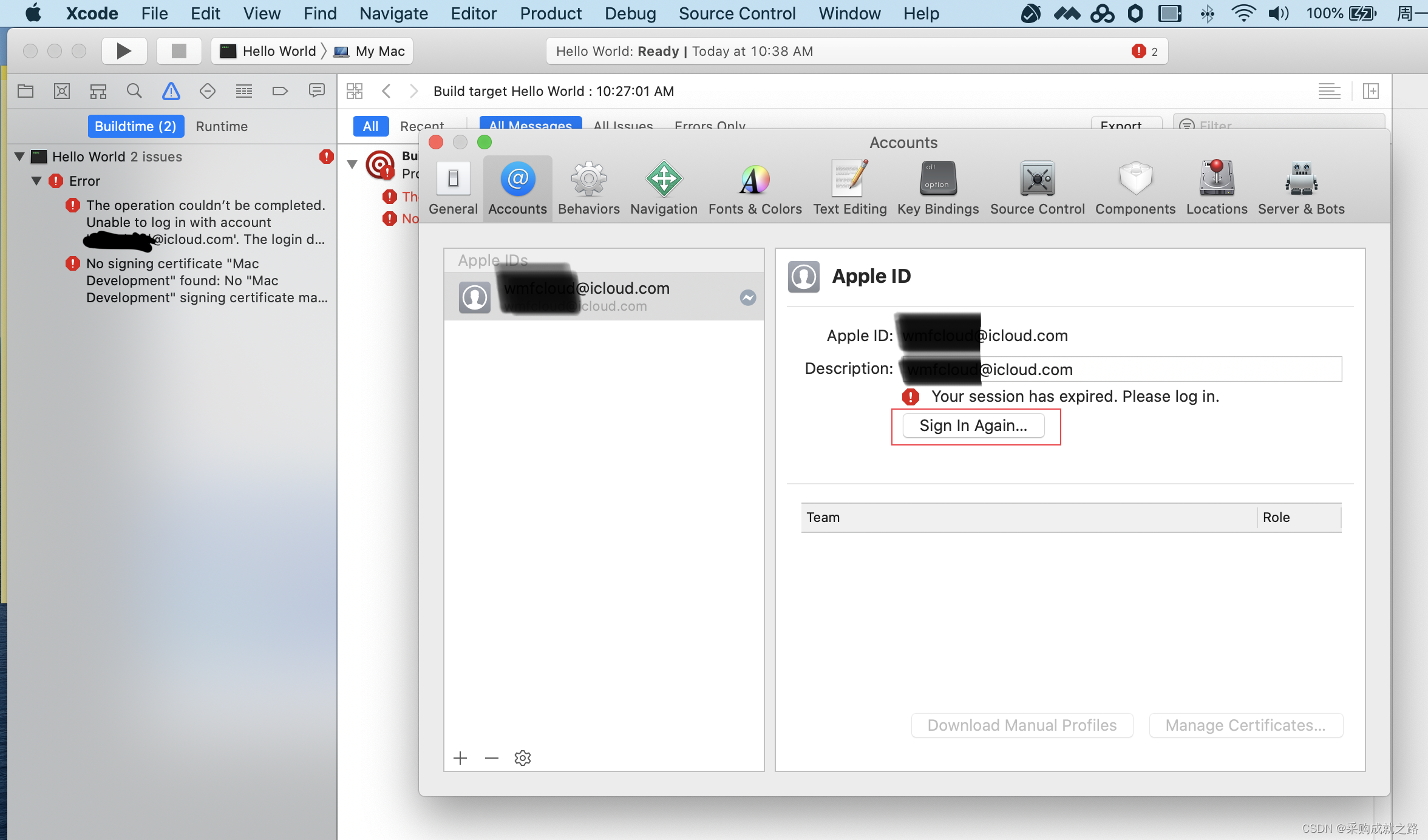Open Text Editing preferences
This screenshot has width=1428, height=840.
tap(849, 188)
